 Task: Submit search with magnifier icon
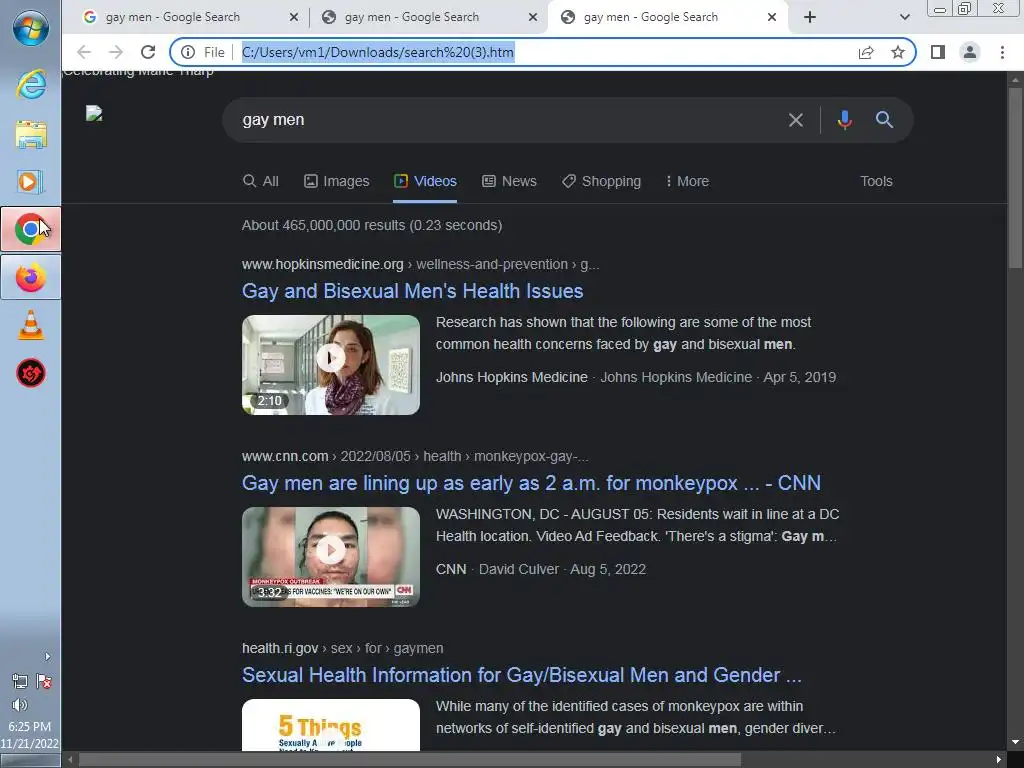click(x=884, y=120)
